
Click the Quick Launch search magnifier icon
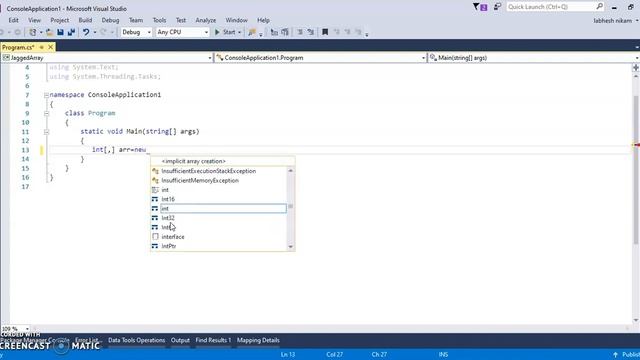coord(599,7)
